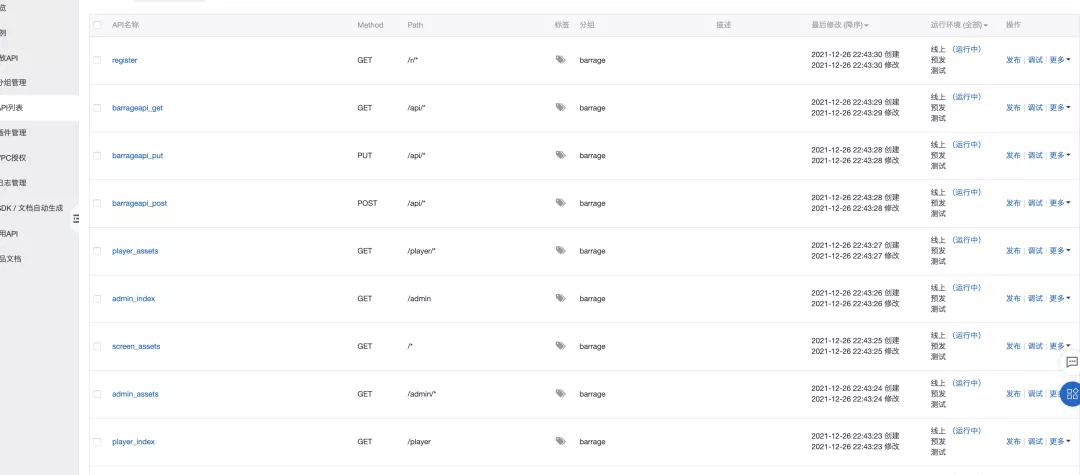This screenshot has width=1080, height=475.
Task: Click the tag icon for player_assets
Action: pos(560,251)
